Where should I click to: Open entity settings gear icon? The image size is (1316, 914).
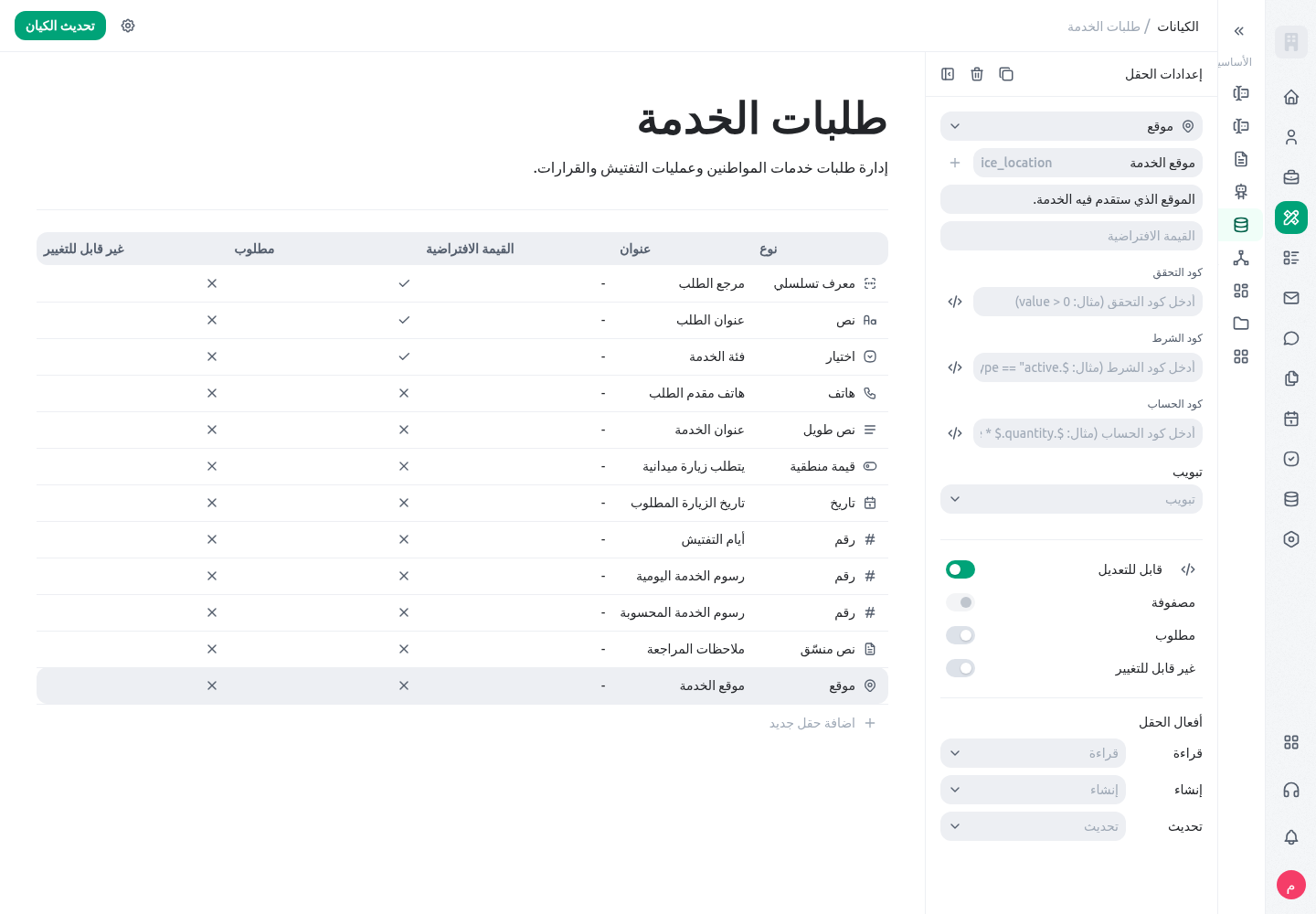128,26
